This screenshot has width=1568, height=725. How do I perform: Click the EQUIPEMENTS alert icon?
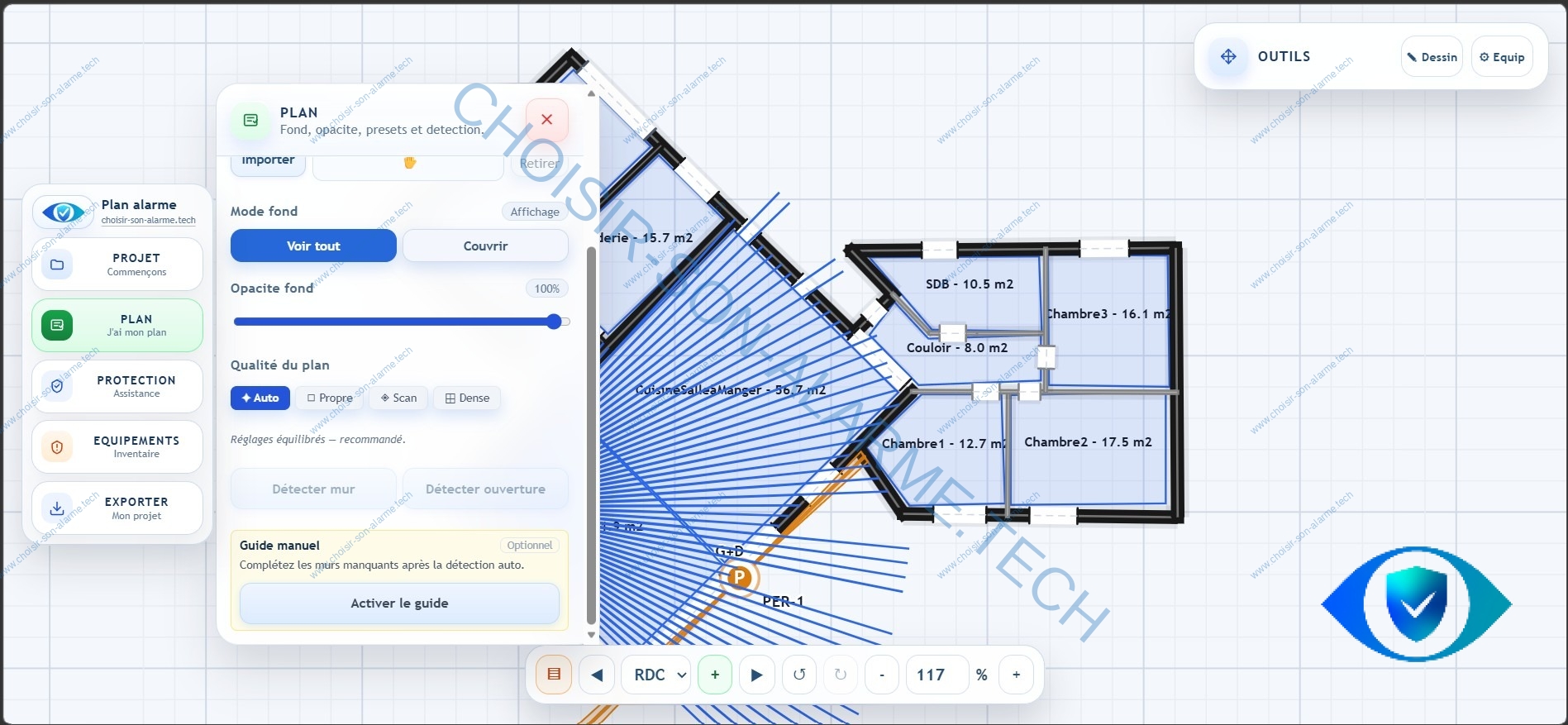[57, 447]
